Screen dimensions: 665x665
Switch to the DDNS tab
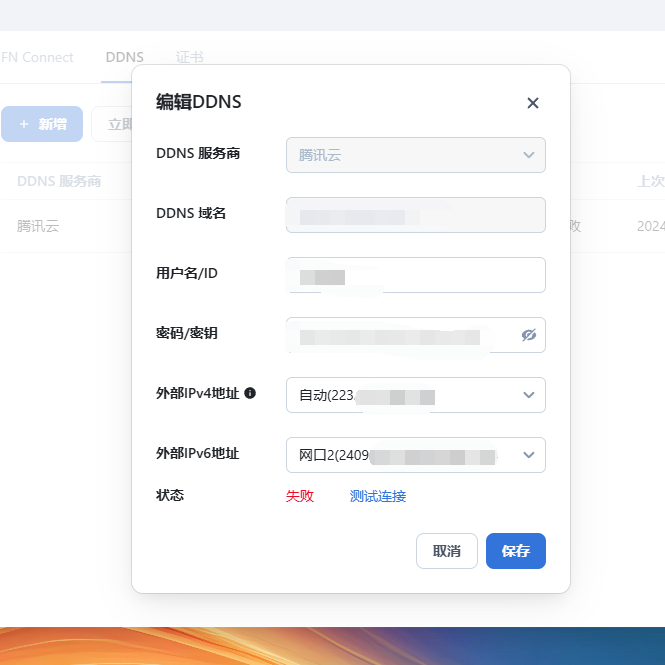click(124, 57)
